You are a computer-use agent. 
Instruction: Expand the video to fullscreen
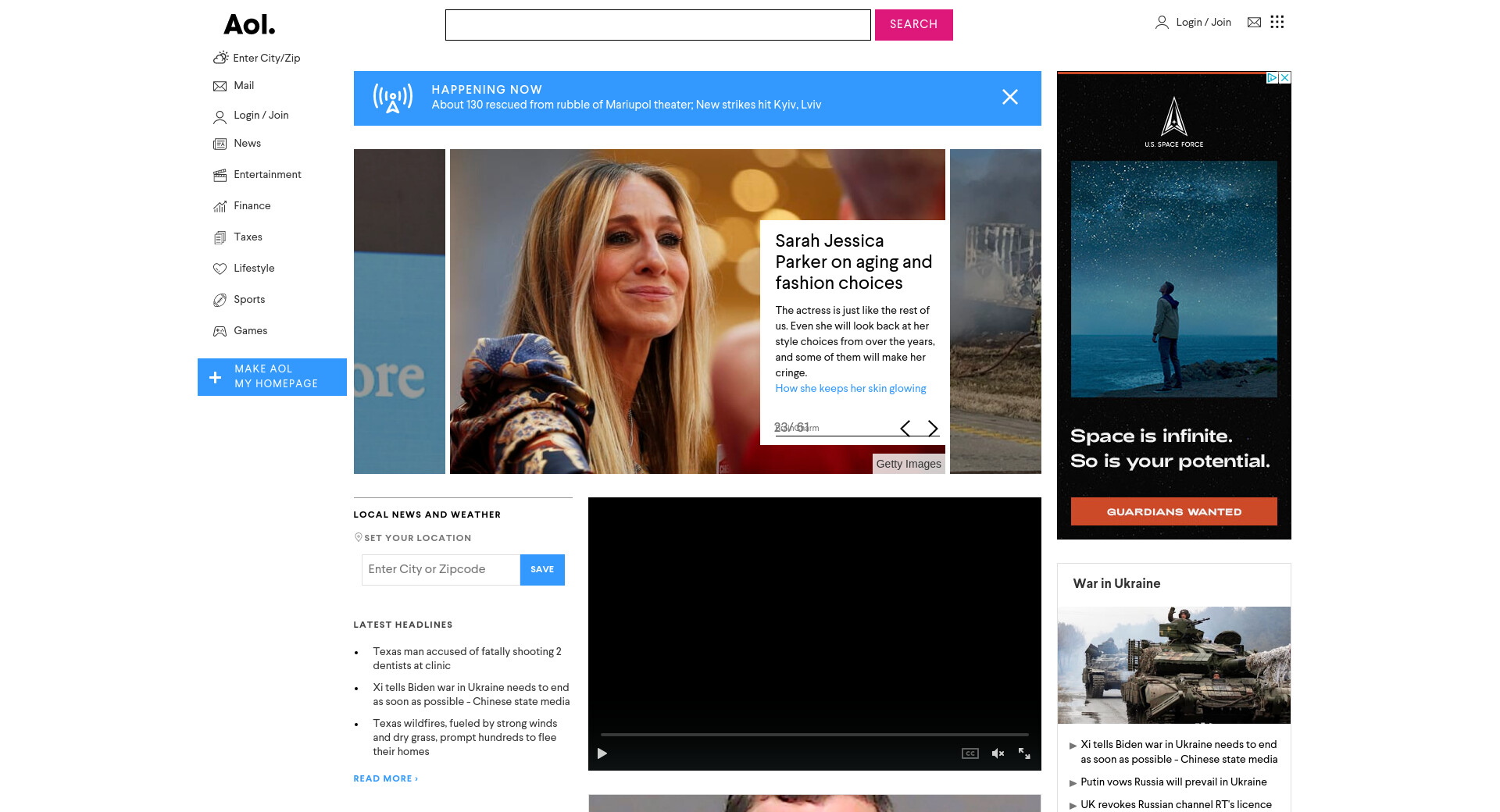1024,753
